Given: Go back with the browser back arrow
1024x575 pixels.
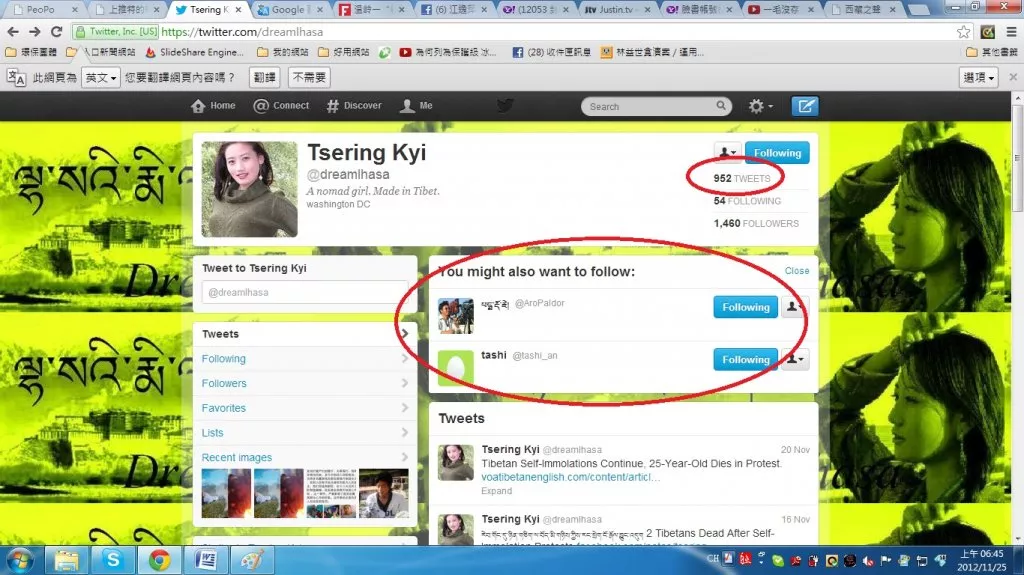Looking at the screenshot, I should point(12,31).
